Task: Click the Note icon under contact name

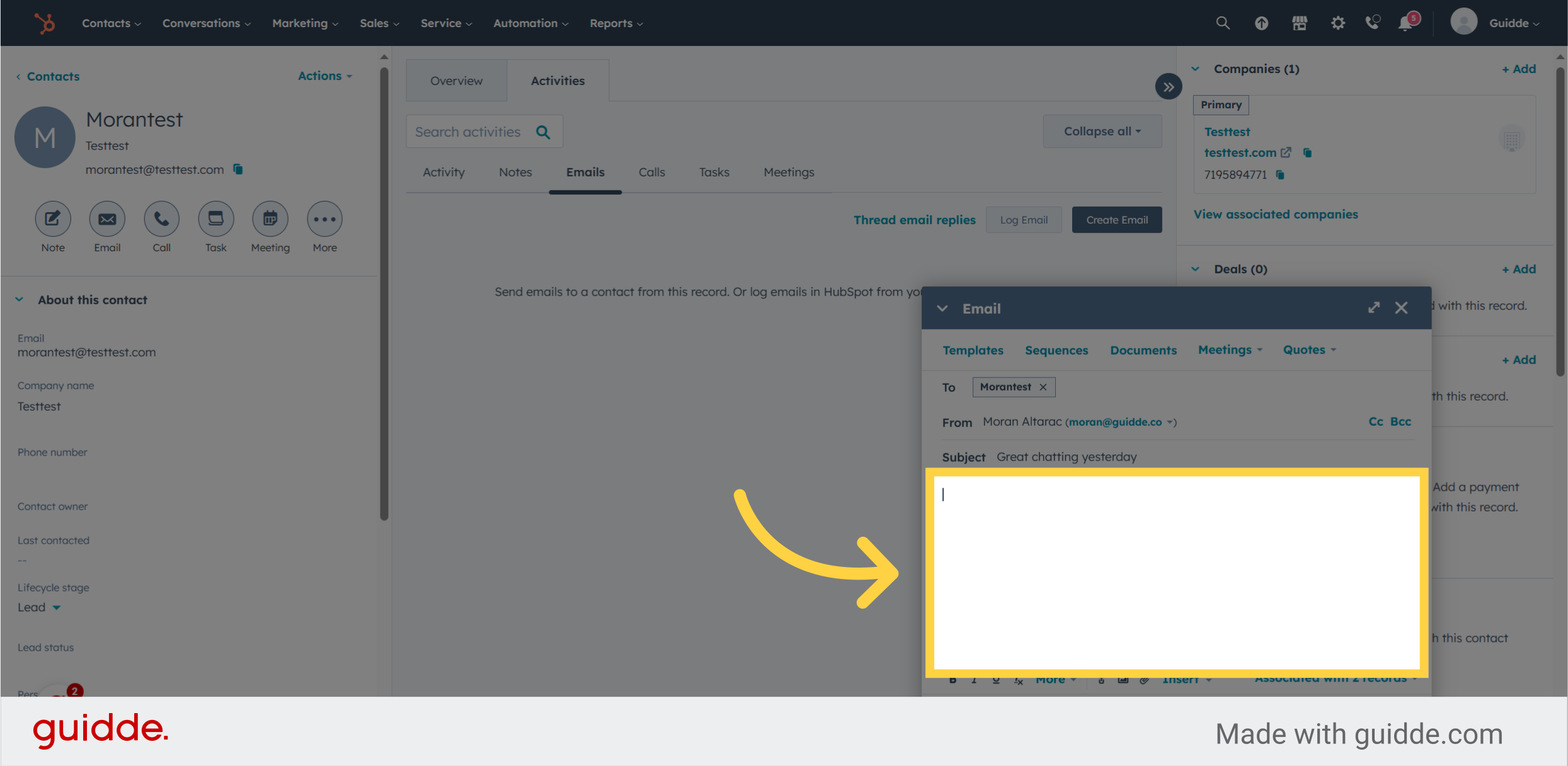Action: click(53, 219)
